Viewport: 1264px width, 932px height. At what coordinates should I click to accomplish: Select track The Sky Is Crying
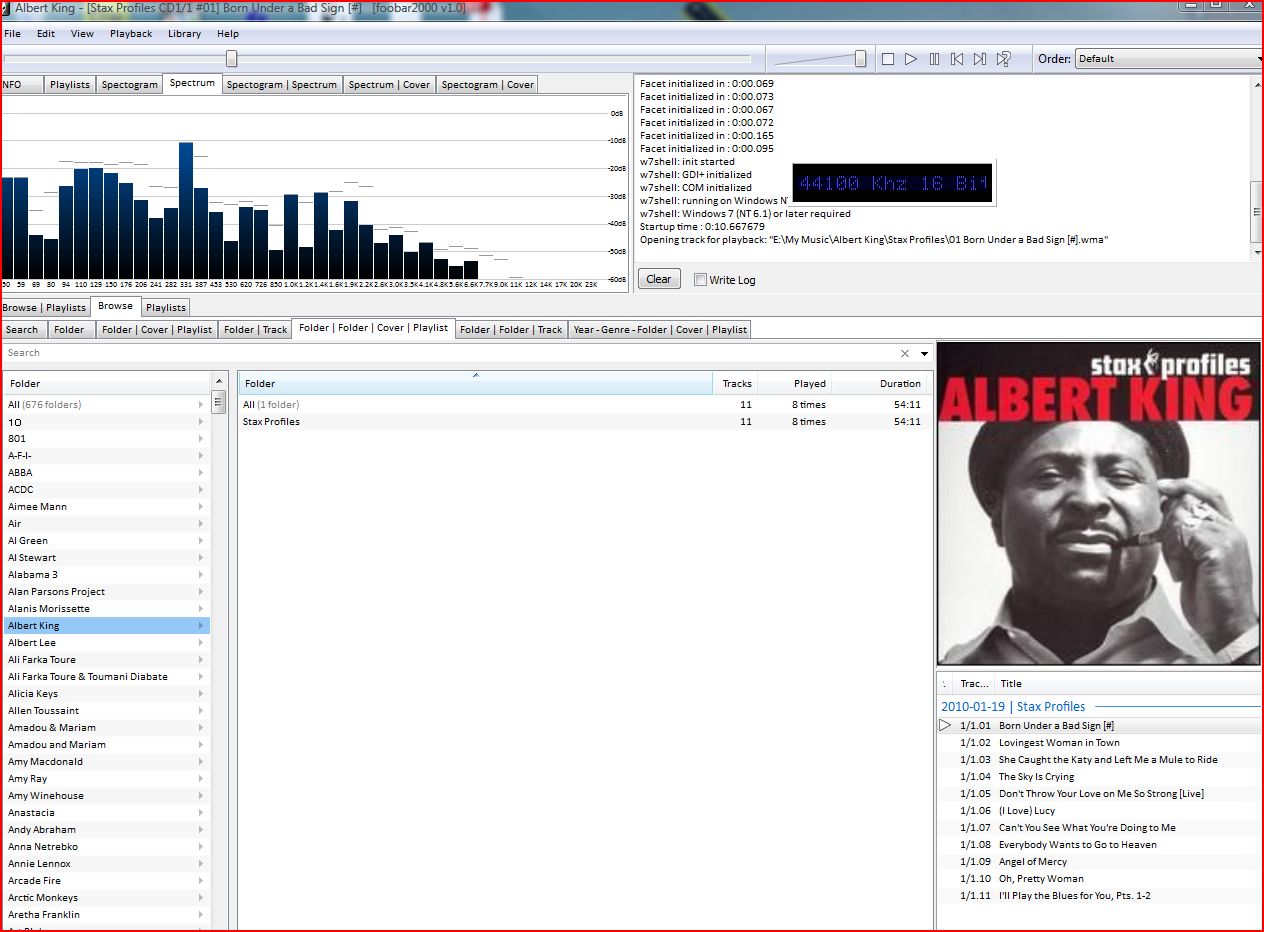(1099, 777)
